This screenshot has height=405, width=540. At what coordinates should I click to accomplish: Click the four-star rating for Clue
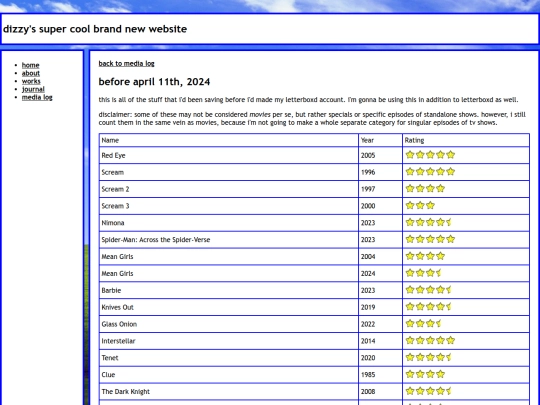pos(425,374)
